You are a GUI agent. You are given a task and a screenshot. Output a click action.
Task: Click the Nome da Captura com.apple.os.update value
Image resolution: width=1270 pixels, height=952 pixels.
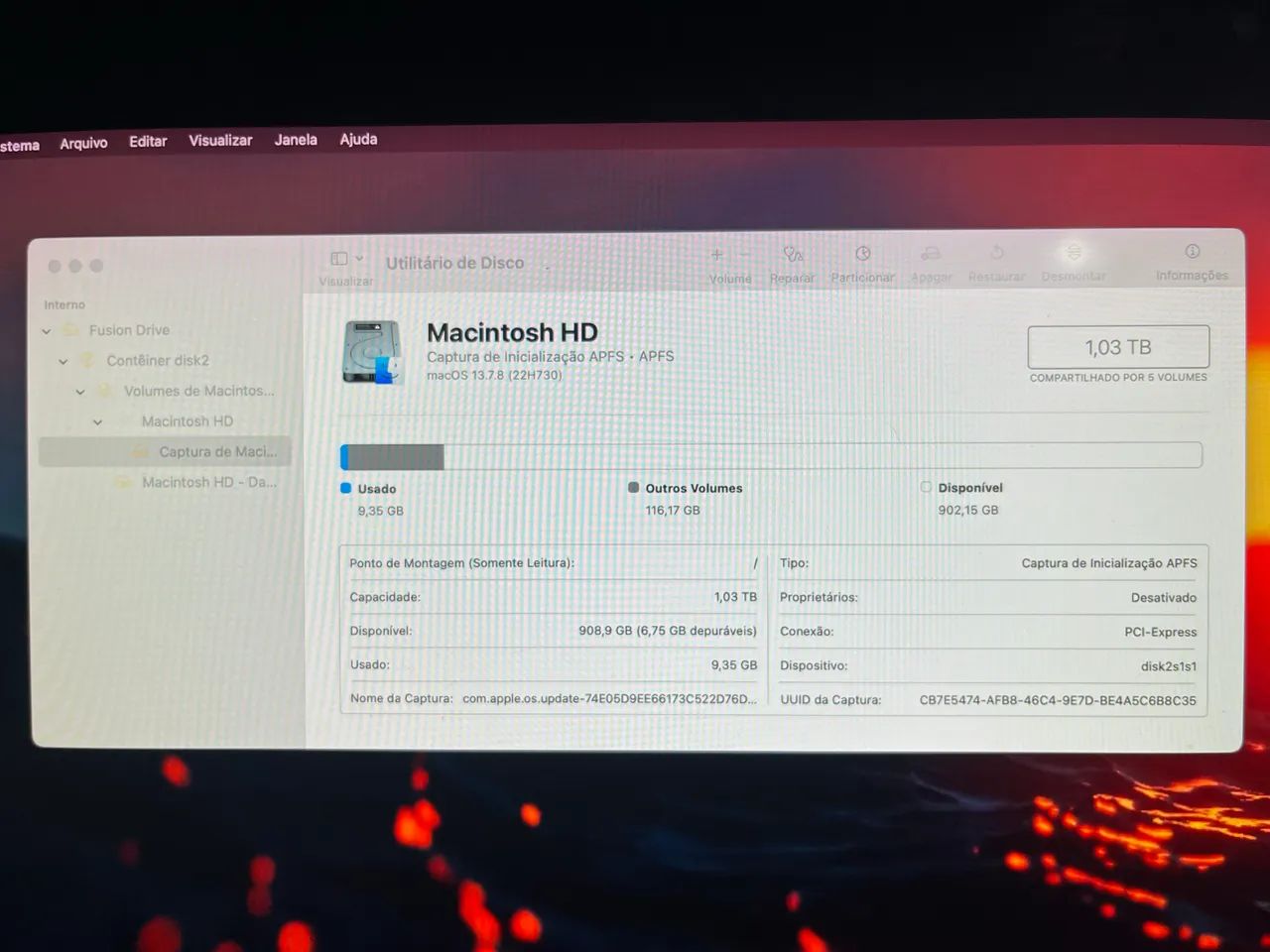tap(609, 698)
